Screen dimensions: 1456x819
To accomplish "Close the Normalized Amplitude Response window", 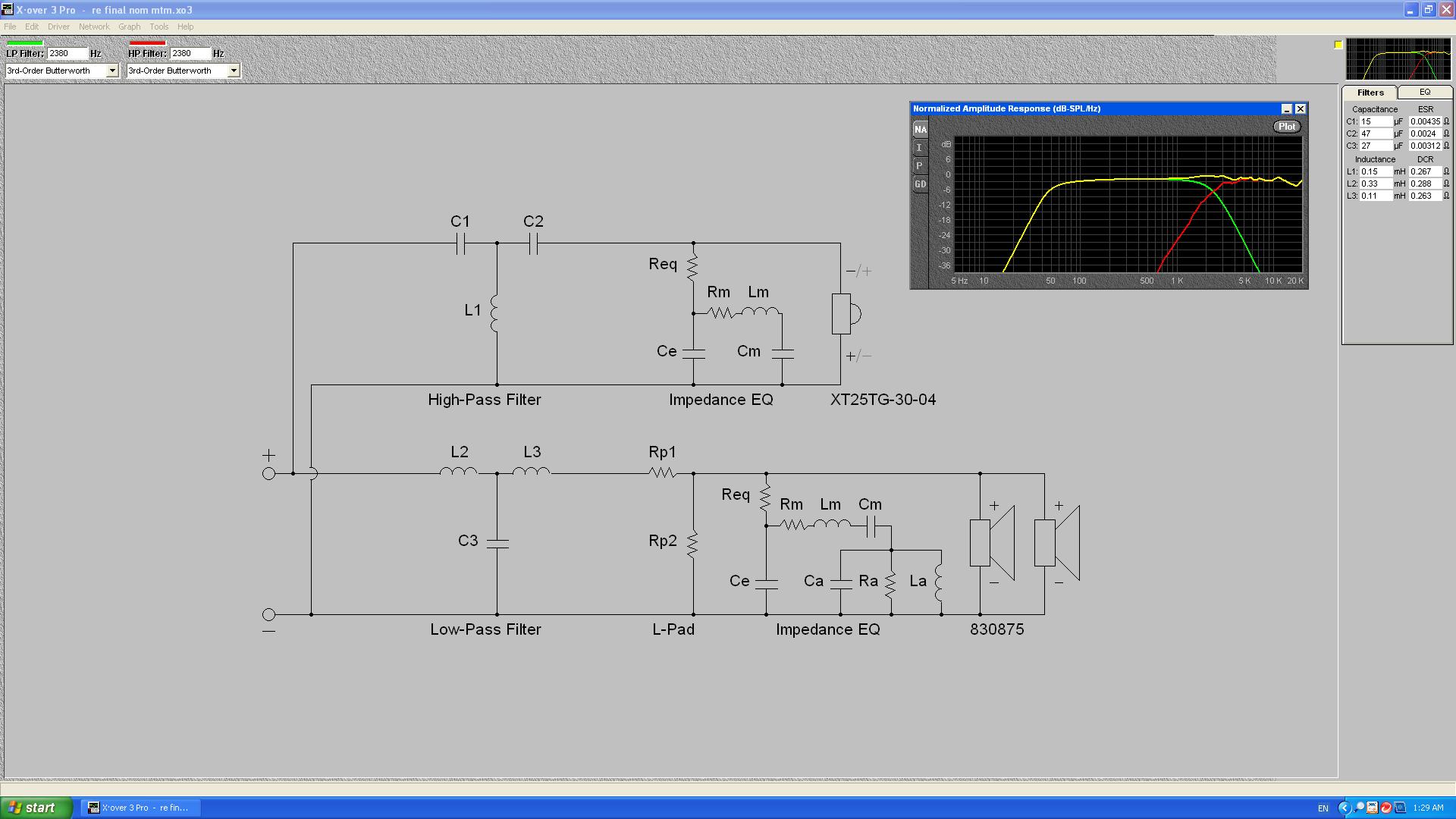I will tap(1300, 109).
